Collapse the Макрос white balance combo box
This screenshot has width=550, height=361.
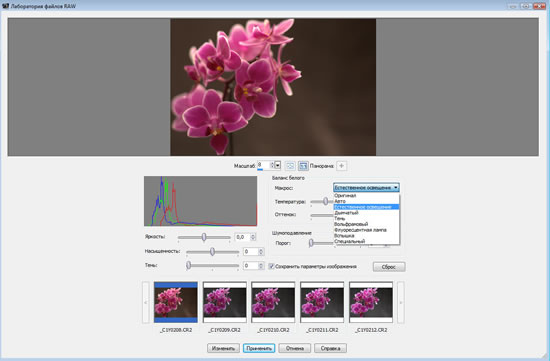[x=395, y=188]
